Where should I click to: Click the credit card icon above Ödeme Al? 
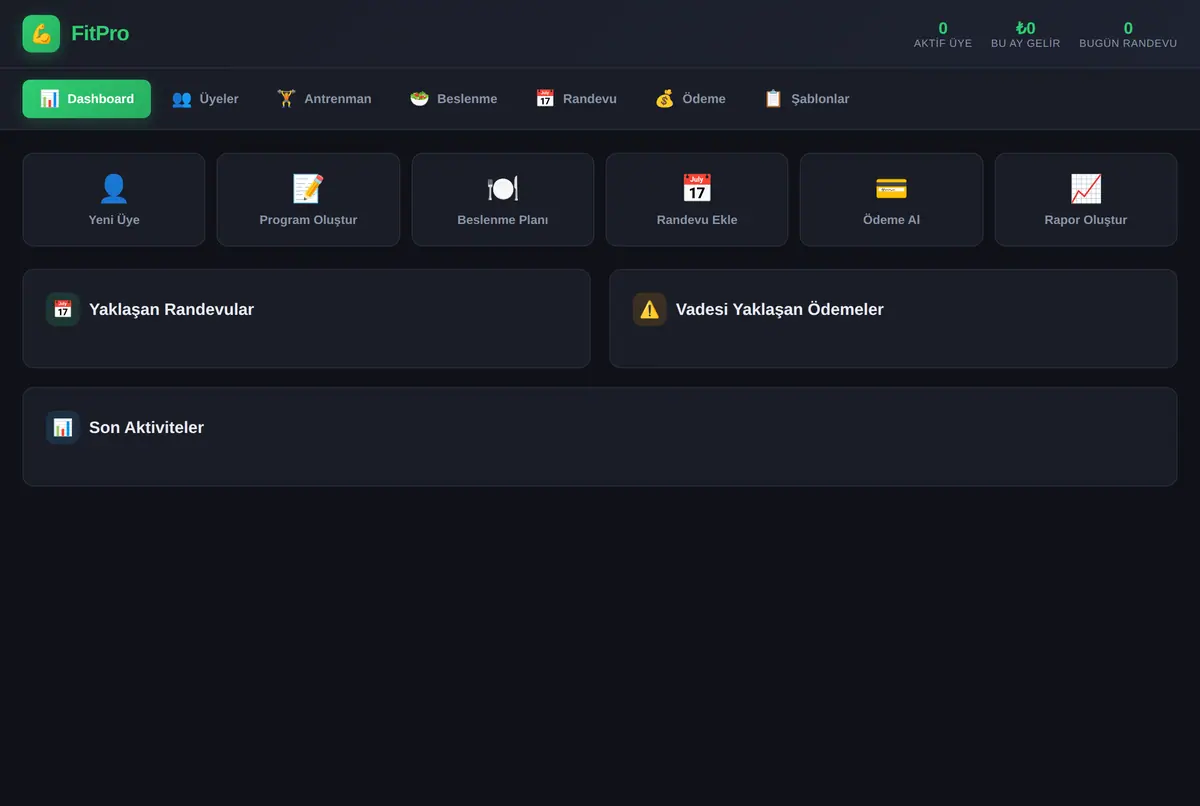pyautogui.click(x=891, y=188)
